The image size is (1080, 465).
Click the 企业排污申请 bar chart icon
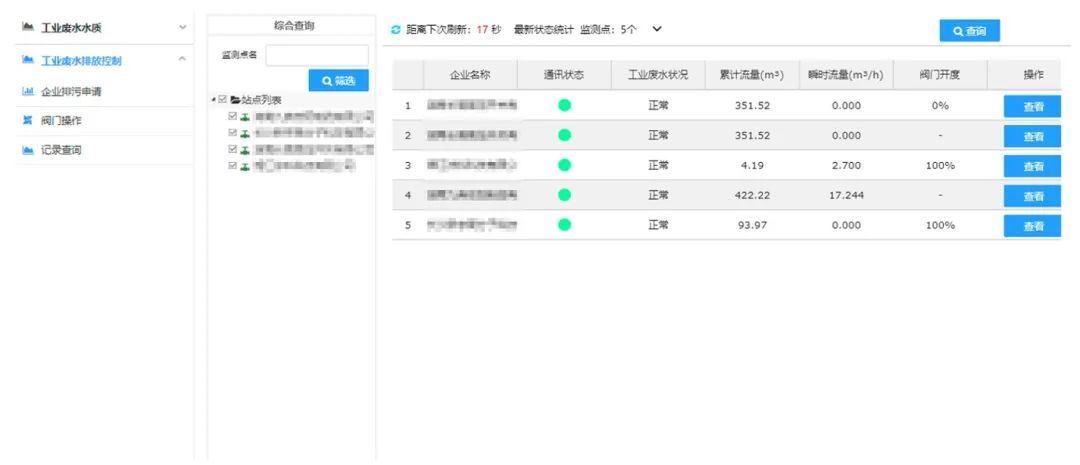[x=28, y=92]
